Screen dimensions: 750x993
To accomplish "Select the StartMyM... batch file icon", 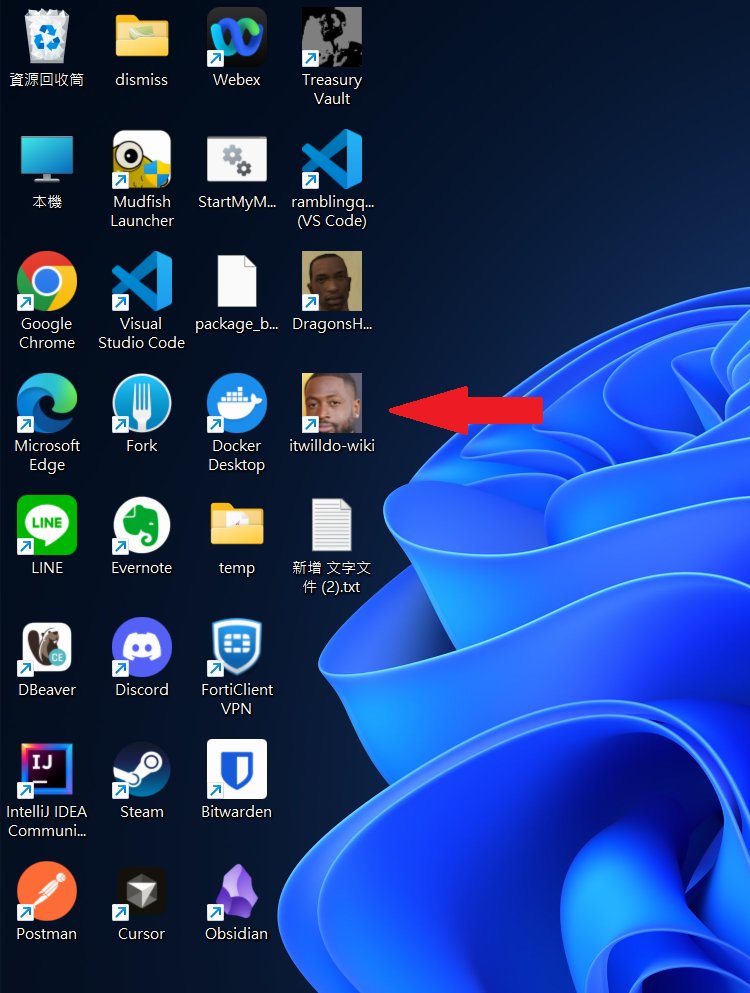I will (x=237, y=159).
